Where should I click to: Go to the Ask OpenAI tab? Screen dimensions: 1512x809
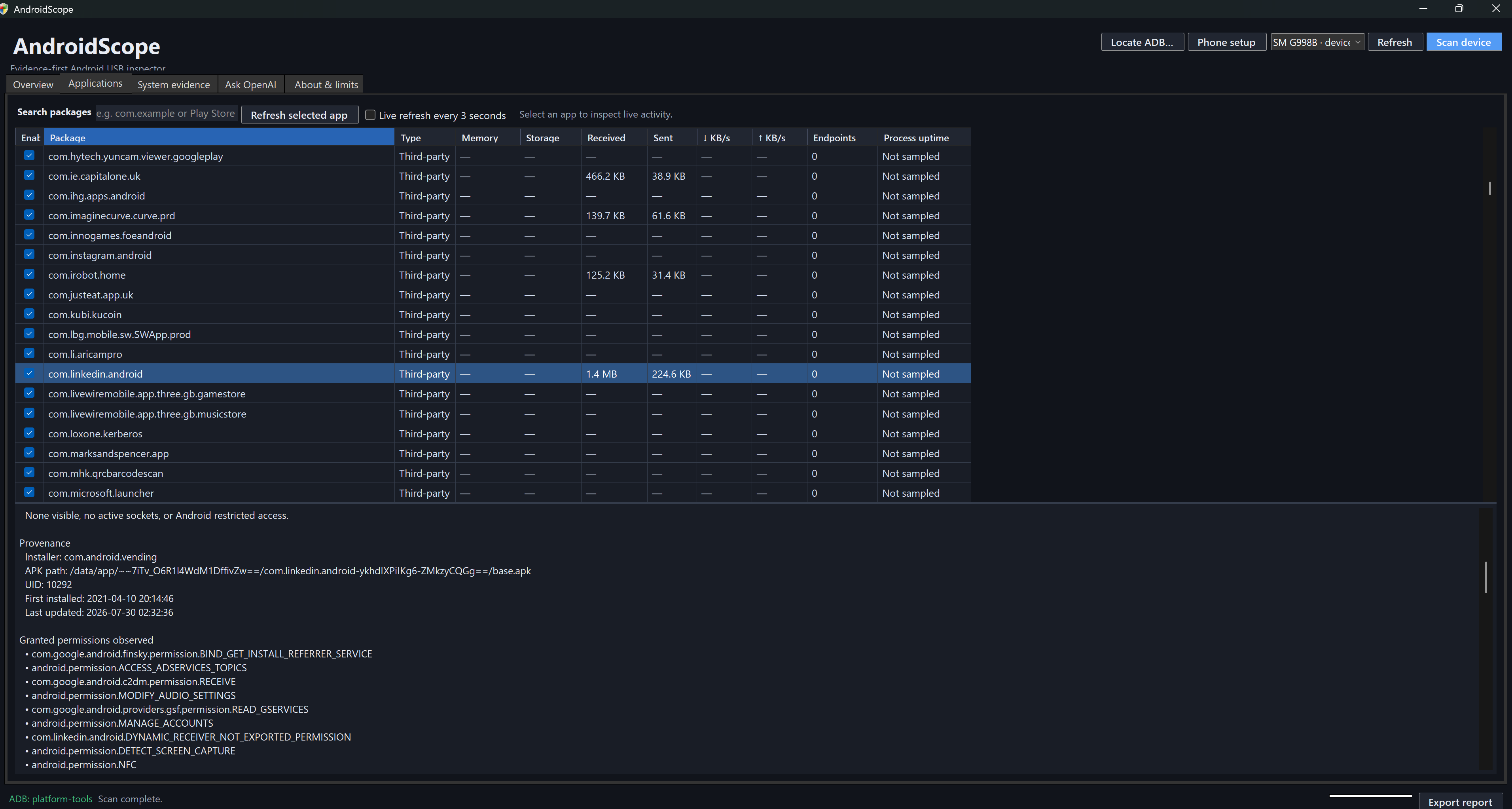251,85
